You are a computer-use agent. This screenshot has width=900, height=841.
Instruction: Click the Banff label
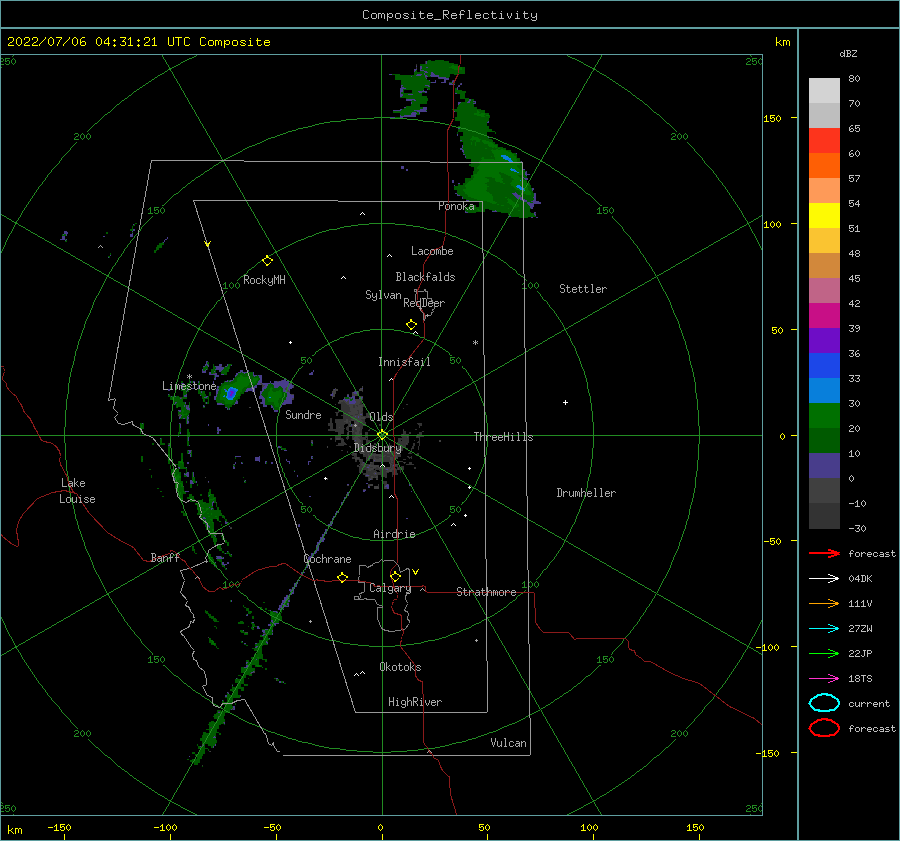point(165,557)
